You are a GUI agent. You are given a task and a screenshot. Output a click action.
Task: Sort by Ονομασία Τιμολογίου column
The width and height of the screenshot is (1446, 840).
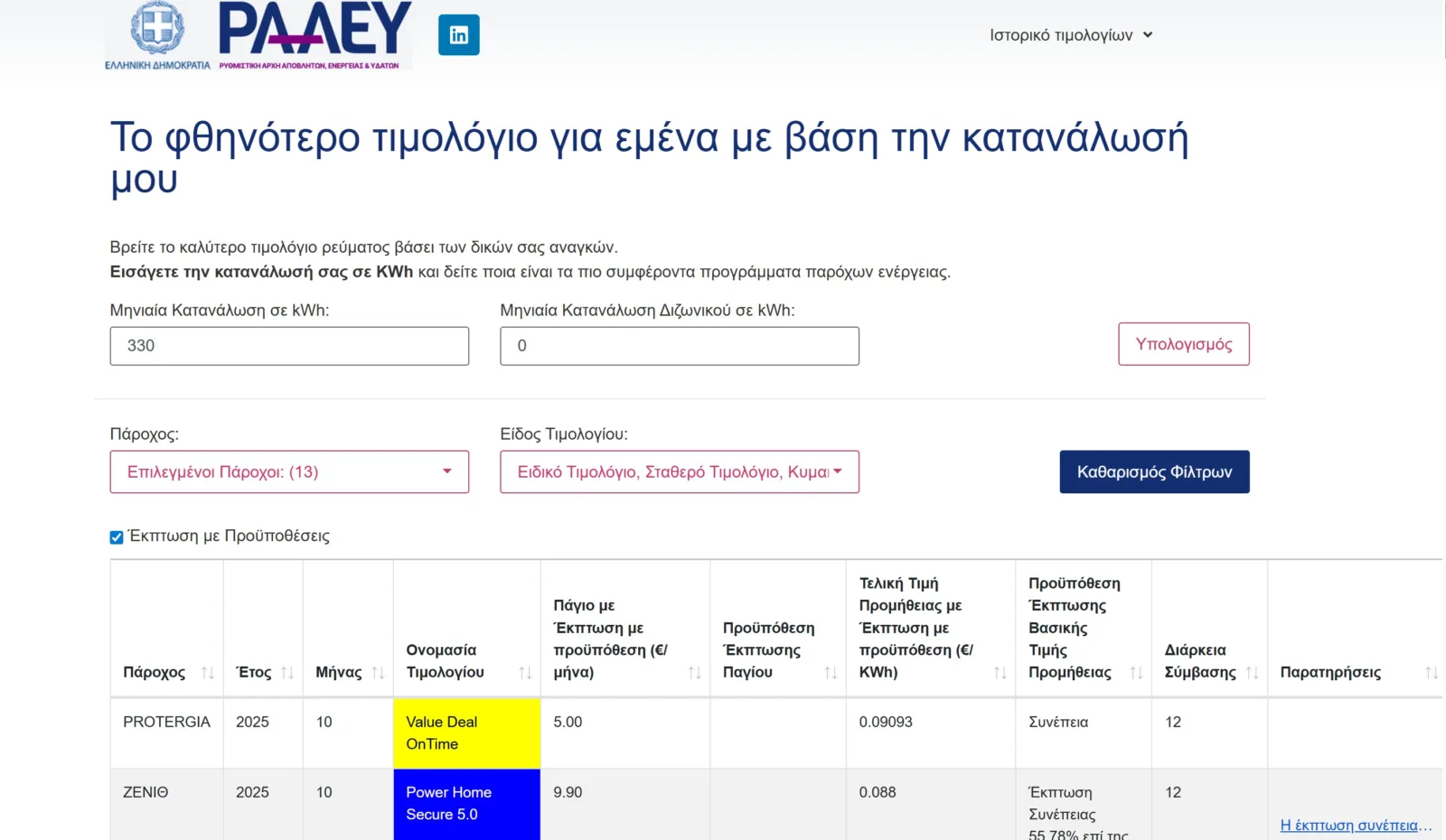pos(527,672)
